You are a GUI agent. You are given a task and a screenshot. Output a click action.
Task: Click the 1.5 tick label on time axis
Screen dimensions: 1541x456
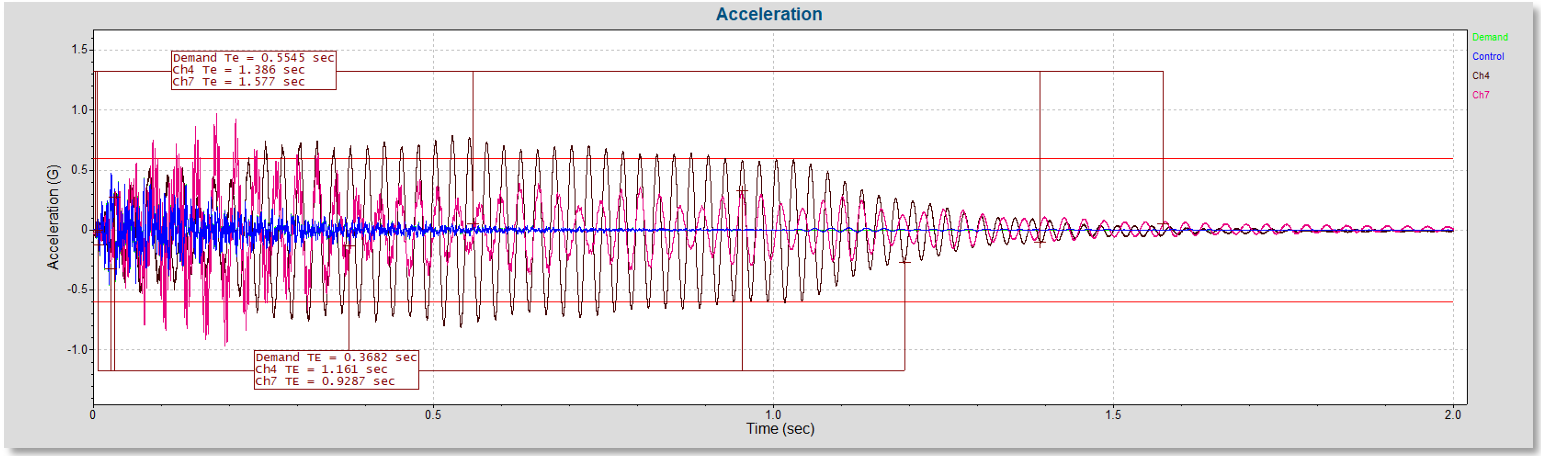1114,413
